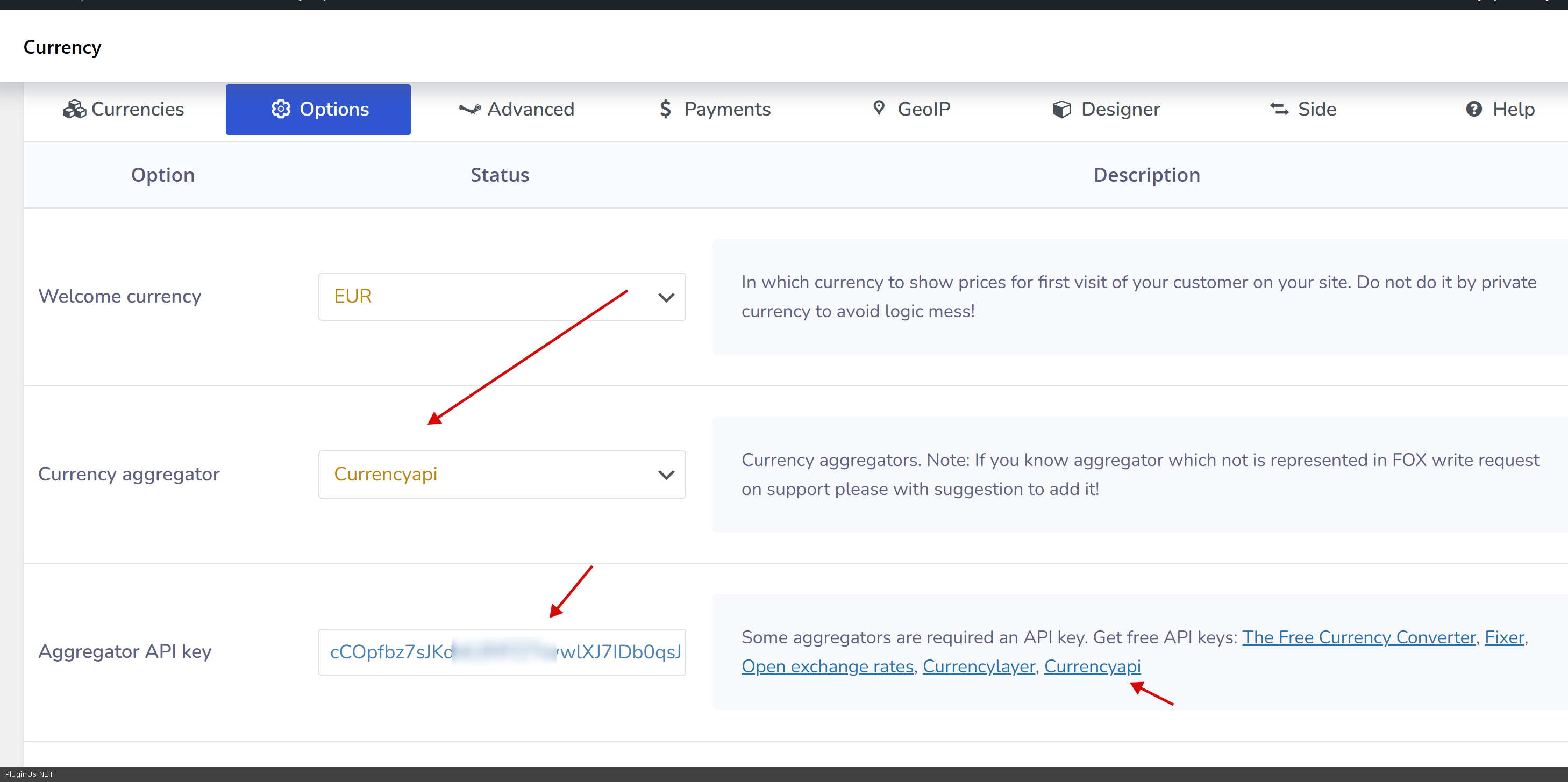Click the box icon beside Designer
1568x782 pixels.
(x=1061, y=109)
